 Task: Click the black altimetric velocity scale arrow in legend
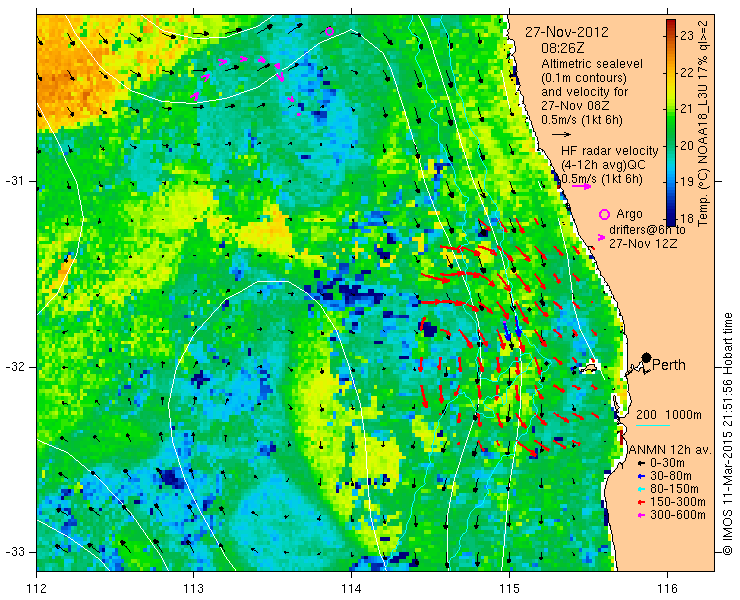point(561,135)
